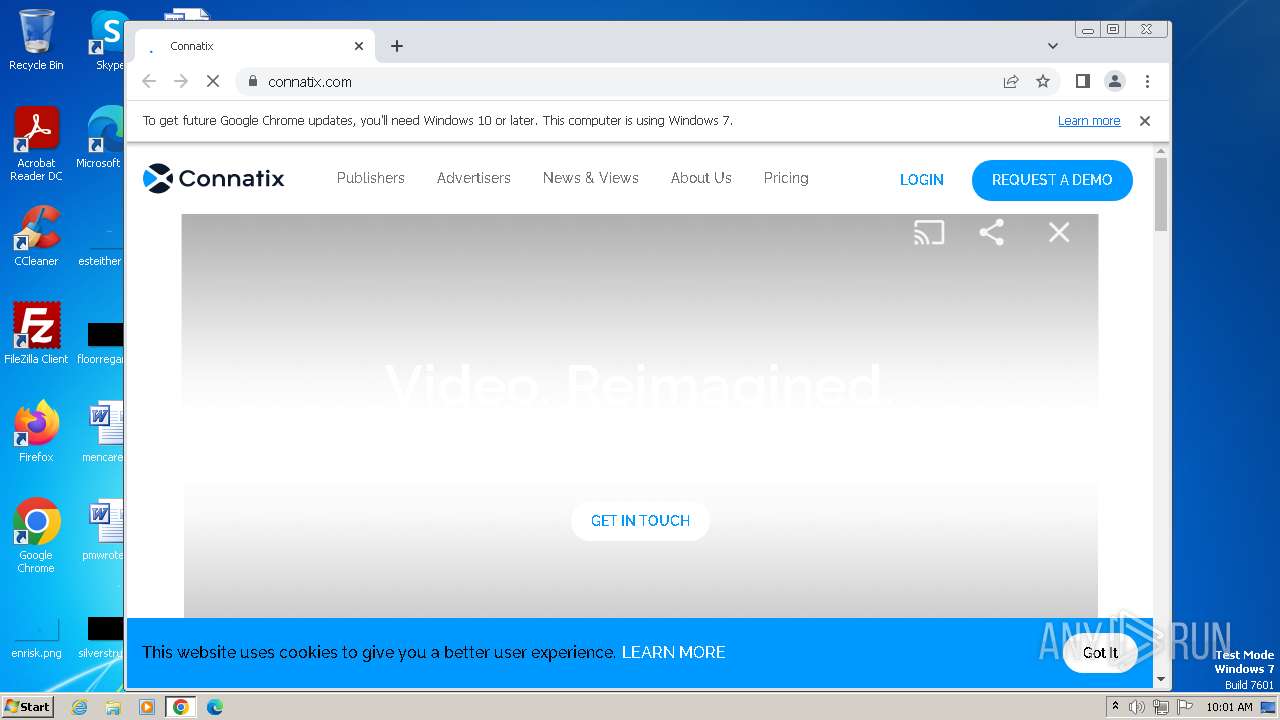Show hidden system tray icons
1280x720 pixels.
point(1116,707)
